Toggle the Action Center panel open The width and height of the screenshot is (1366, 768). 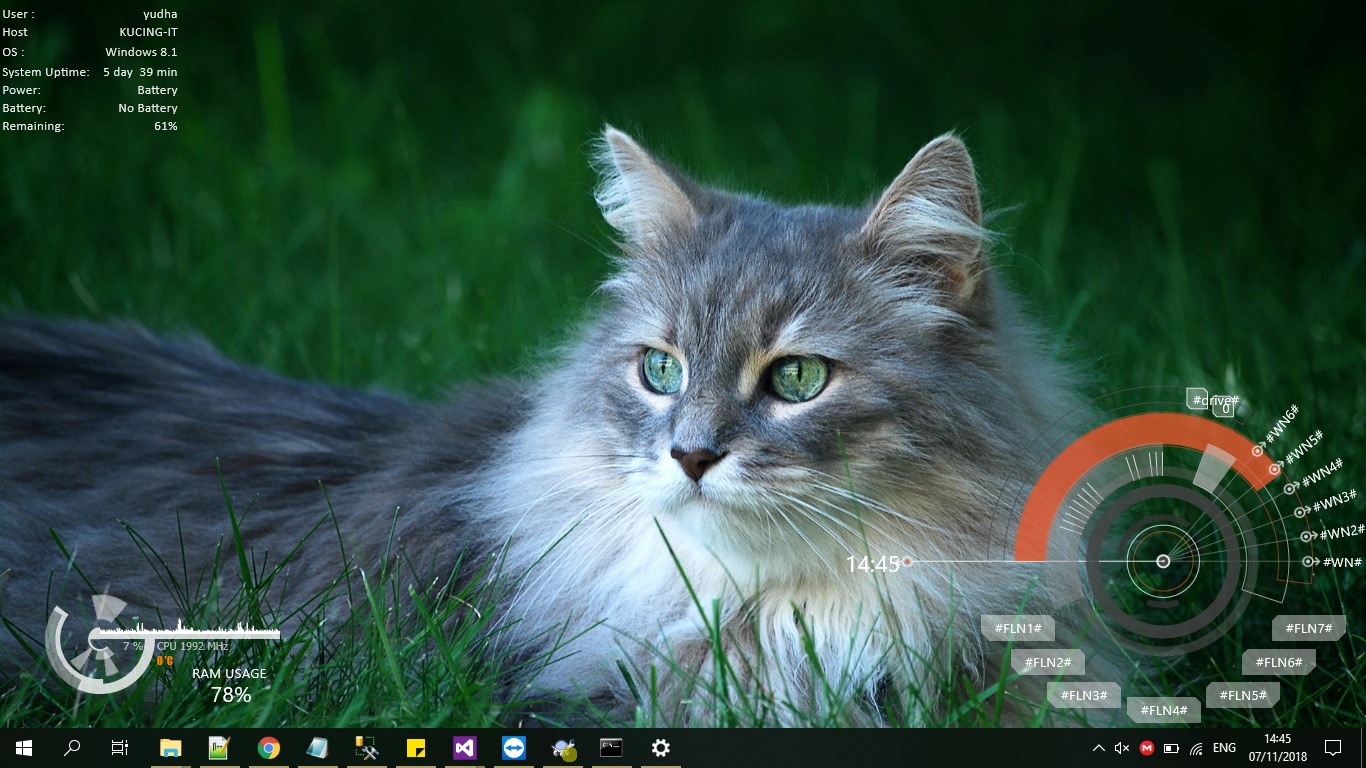1334,747
